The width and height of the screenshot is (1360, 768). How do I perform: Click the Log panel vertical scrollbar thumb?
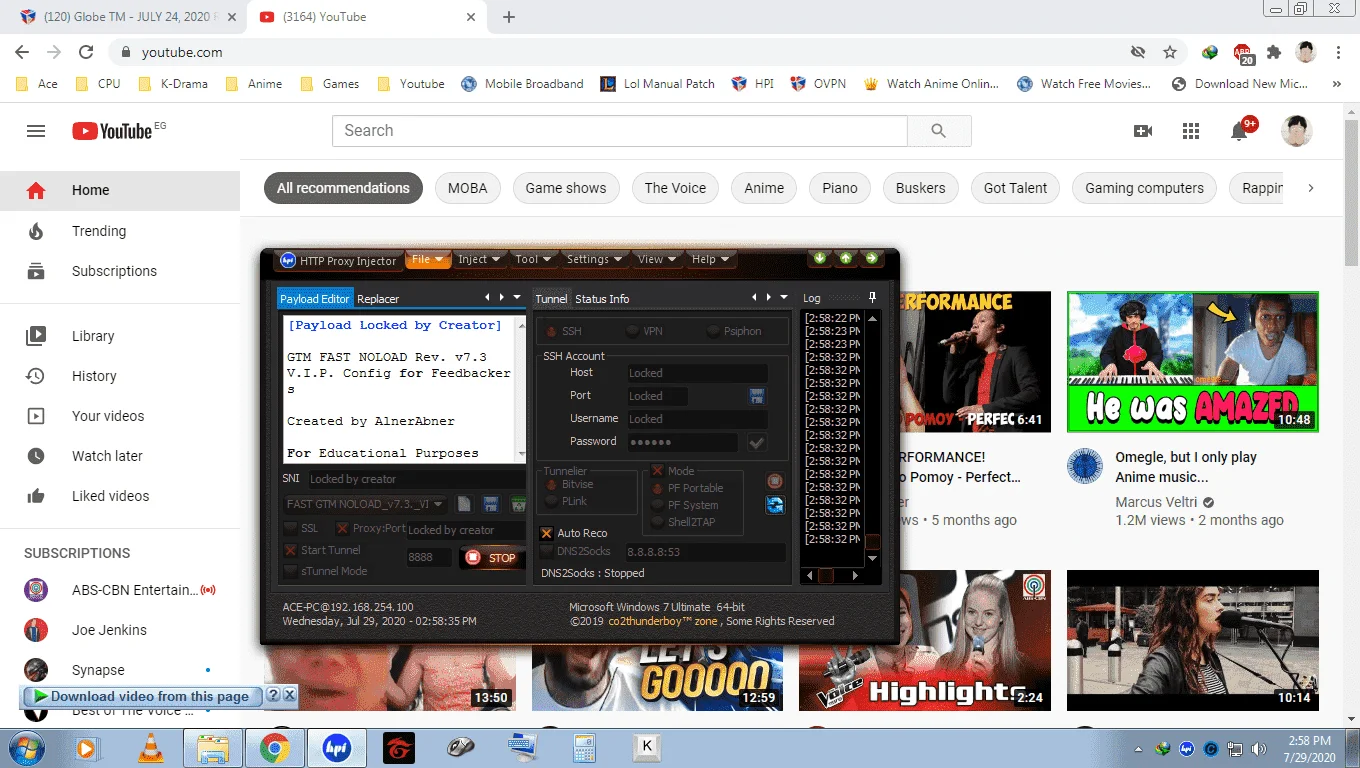pos(873,542)
